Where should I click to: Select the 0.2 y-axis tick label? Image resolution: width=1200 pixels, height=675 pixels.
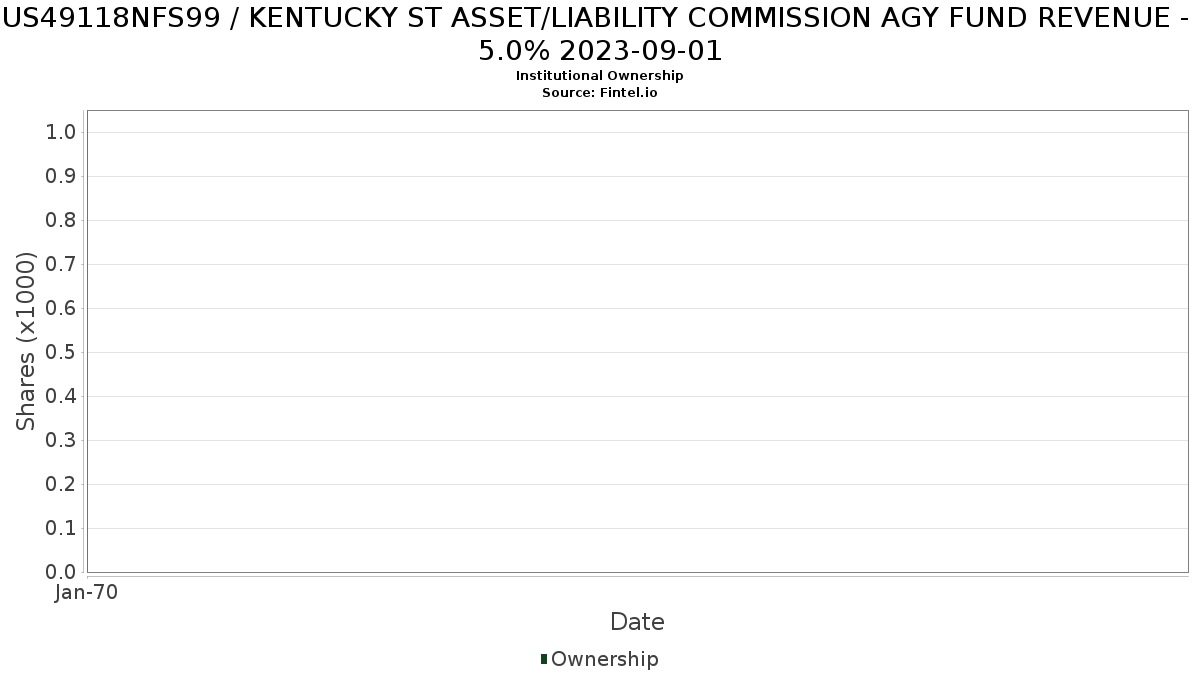[60, 485]
